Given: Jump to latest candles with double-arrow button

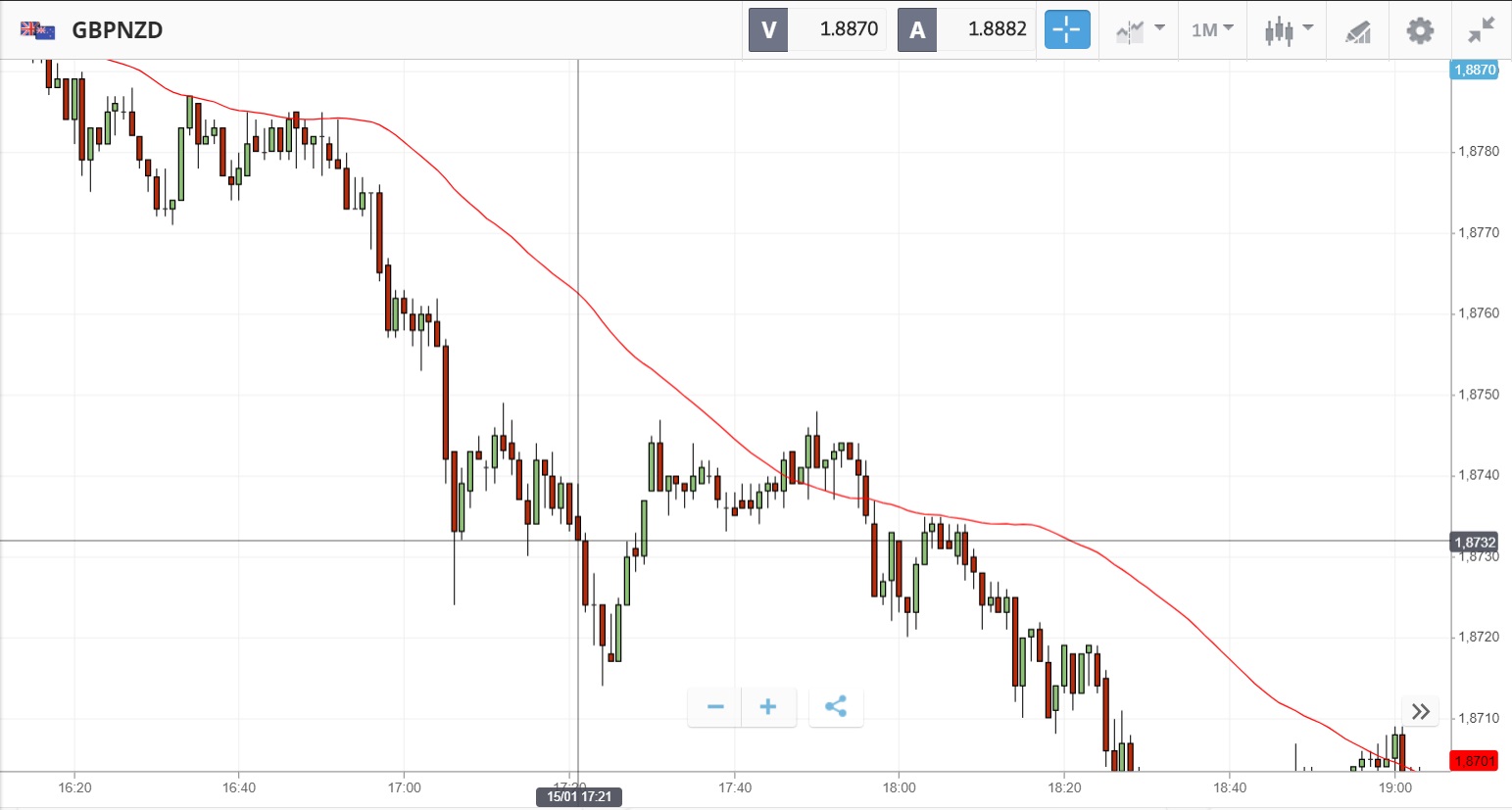Looking at the screenshot, I should (1420, 712).
